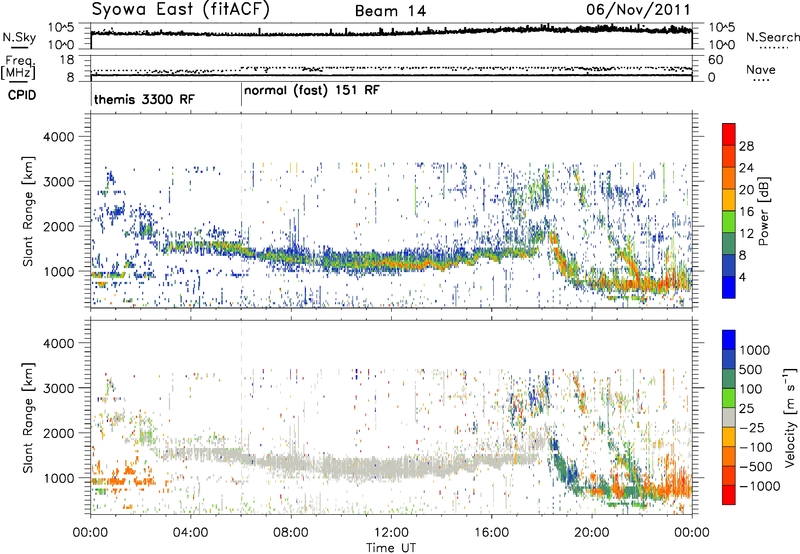The image size is (800, 554).
Task: Click the frequency trace in the Freq panel
Action: pos(391,75)
